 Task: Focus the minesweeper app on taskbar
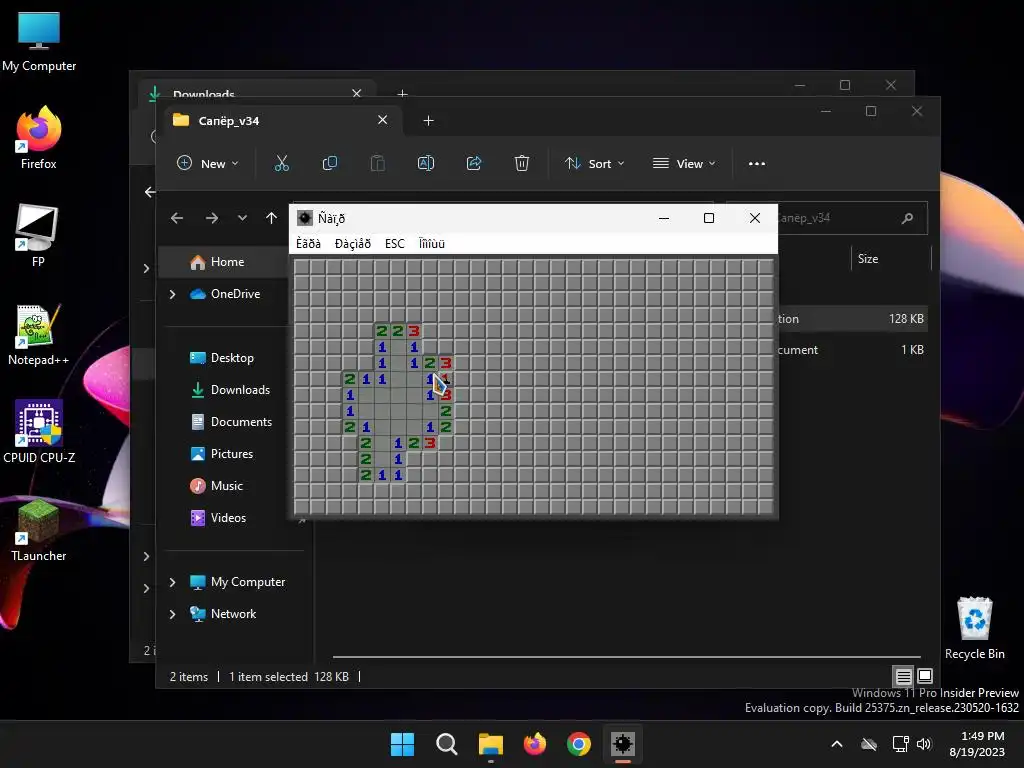622,744
